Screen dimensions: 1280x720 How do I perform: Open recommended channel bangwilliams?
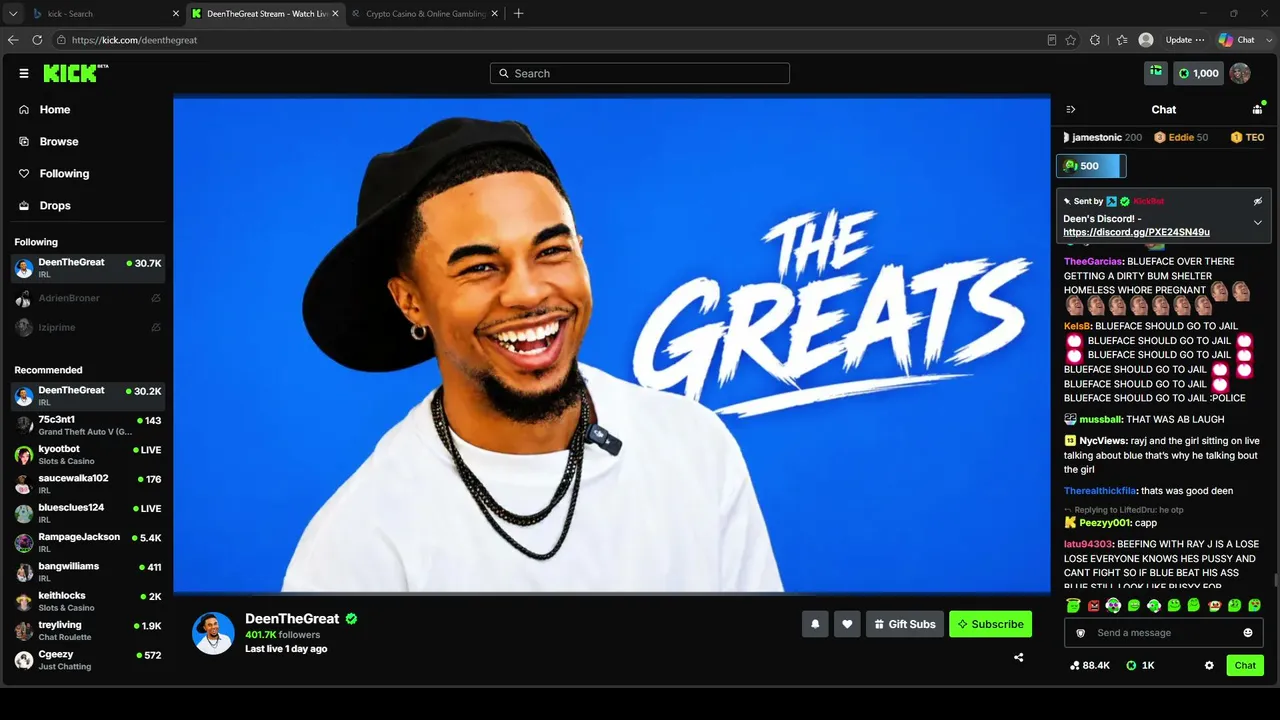pyautogui.click(x=88, y=572)
